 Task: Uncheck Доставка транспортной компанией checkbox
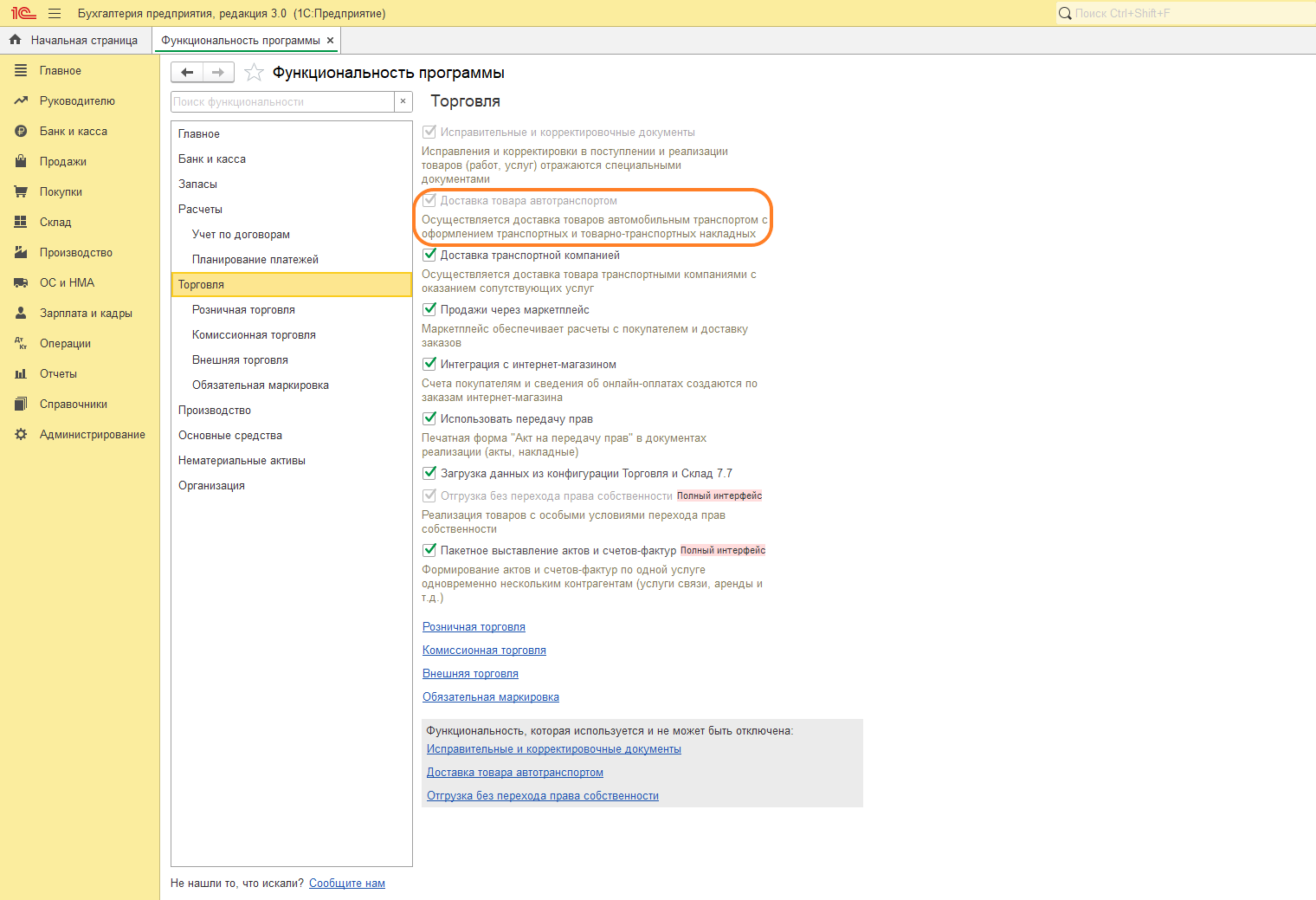click(x=429, y=256)
